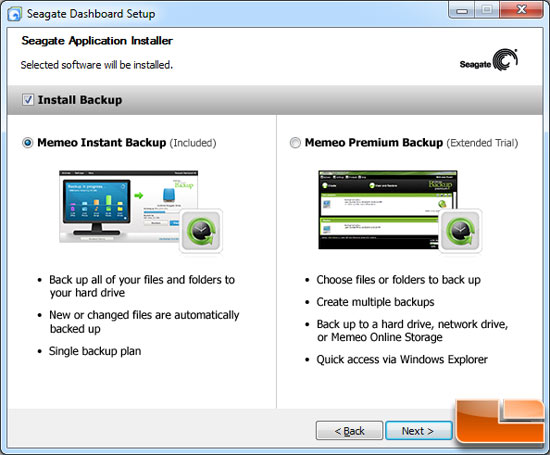Select the Memeo Premium Backup radio button
Viewport: 550px width, 455px height.
(x=295, y=143)
